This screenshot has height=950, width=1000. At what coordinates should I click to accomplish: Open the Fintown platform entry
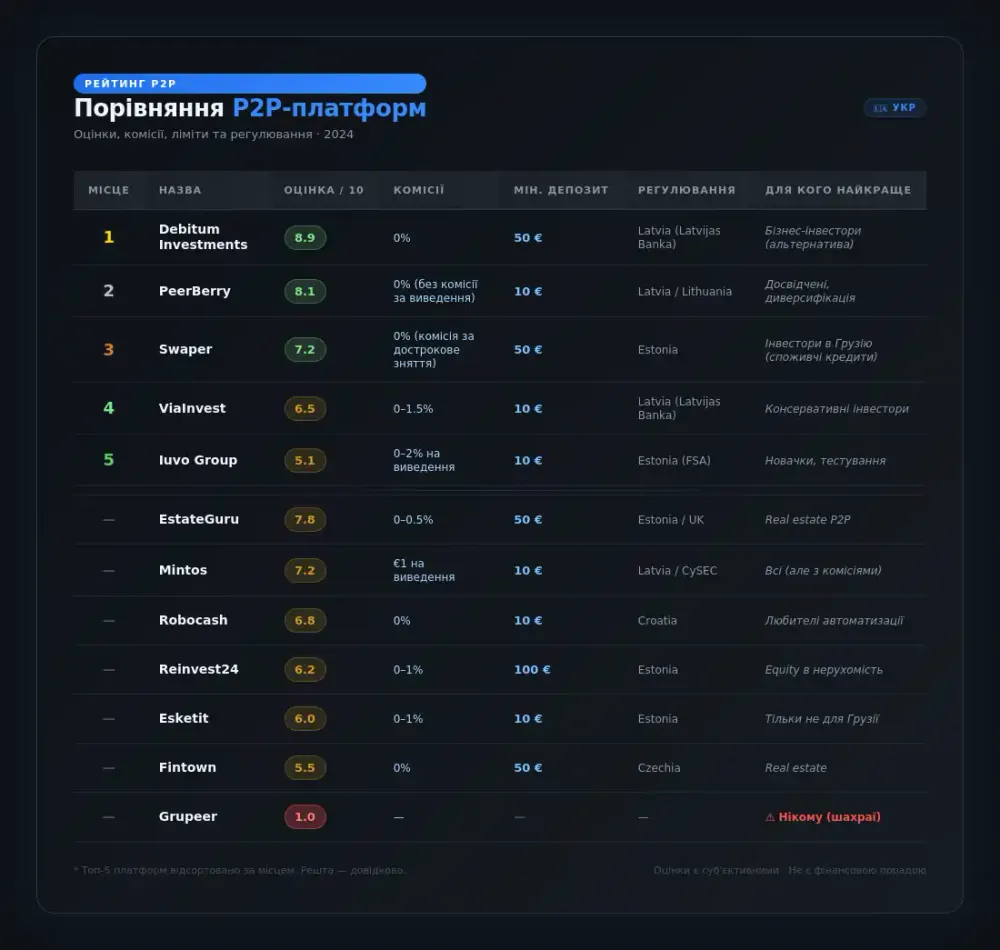tap(187, 768)
